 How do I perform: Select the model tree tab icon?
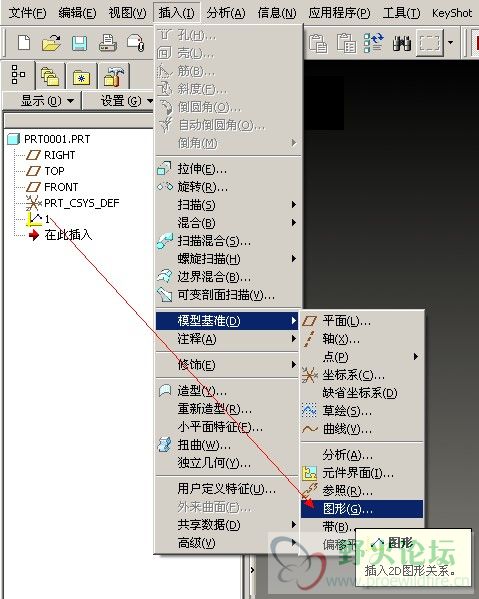point(18,74)
